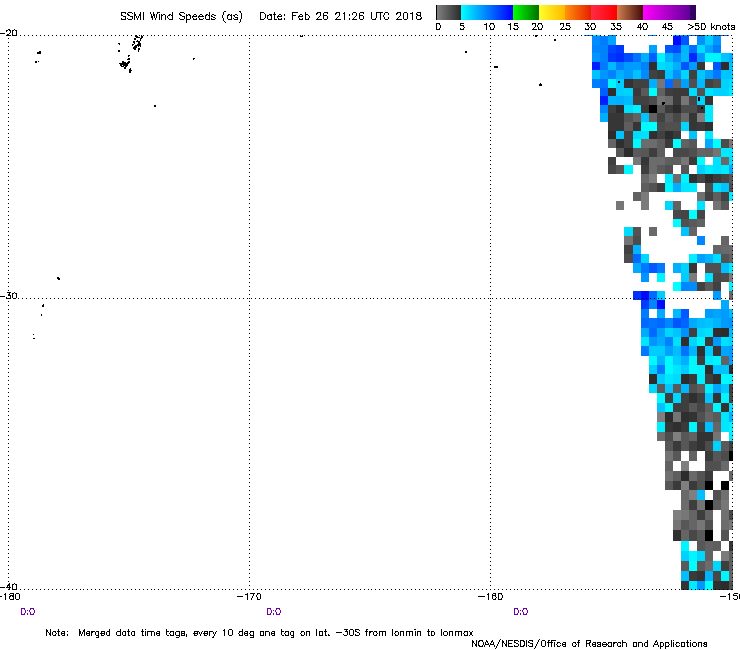Click the -20 latitude label at top left

8,33
